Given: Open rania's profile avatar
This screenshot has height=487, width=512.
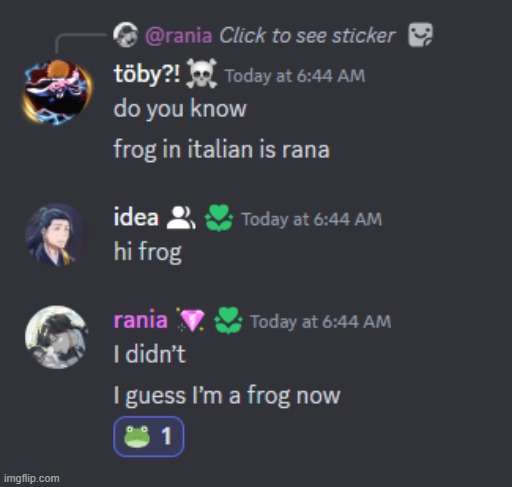Looking at the screenshot, I should pyautogui.click(x=56, y=337).
